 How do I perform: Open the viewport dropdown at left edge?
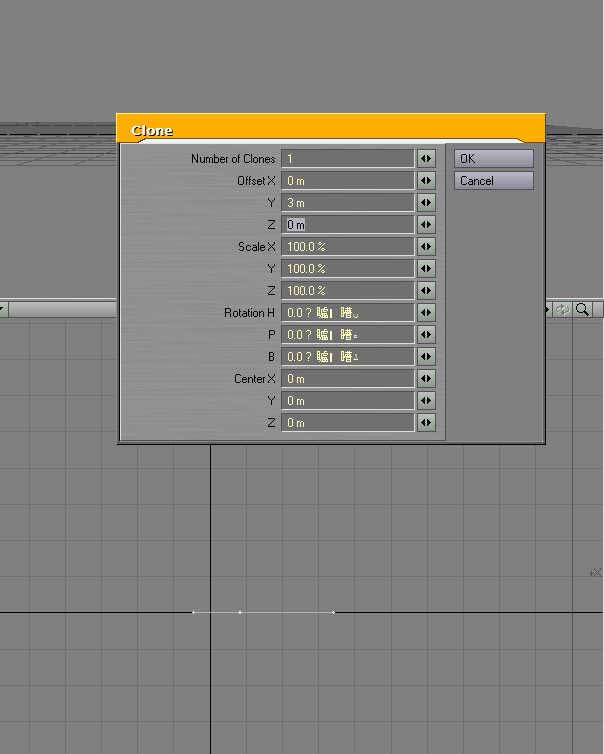tap(3, 310)
